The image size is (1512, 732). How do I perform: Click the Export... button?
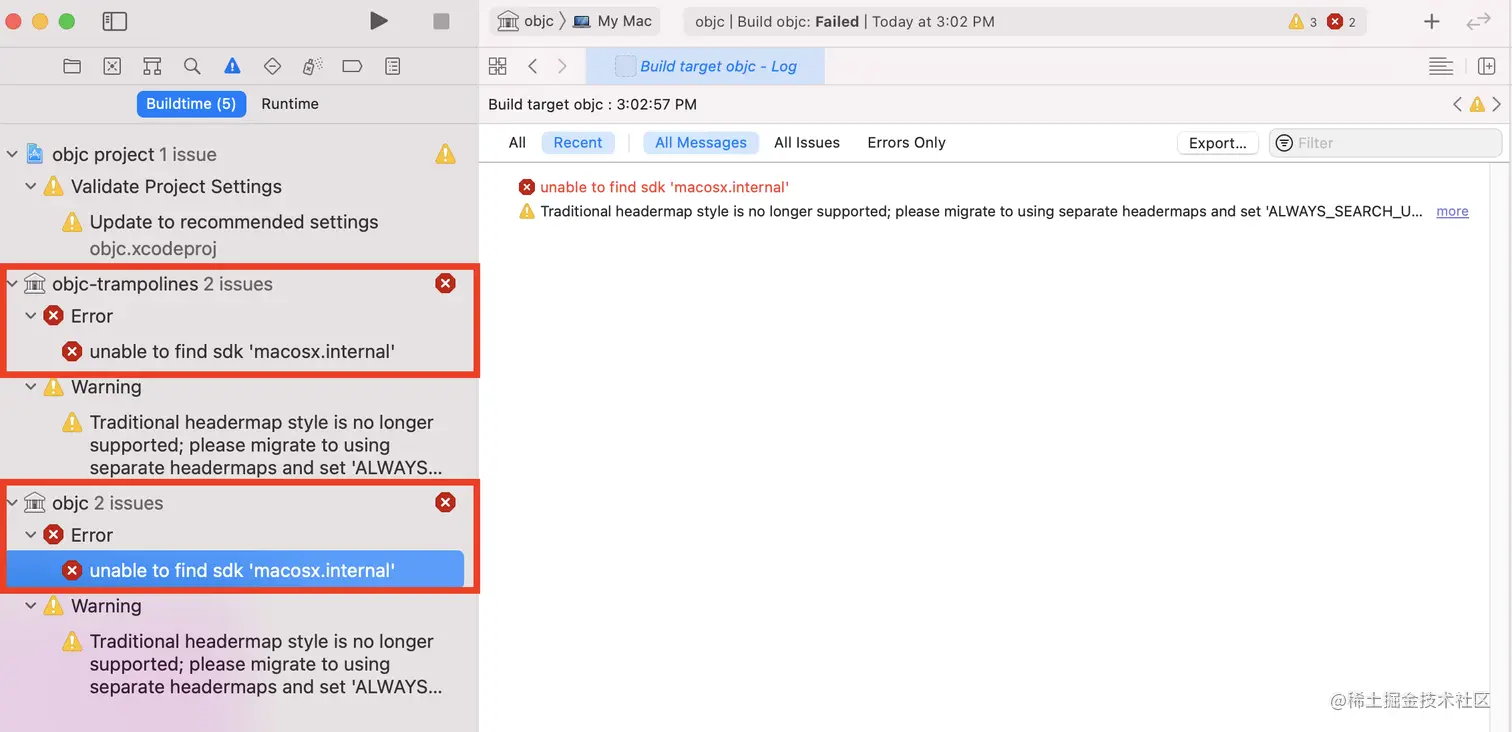[x=1217, y=143]
